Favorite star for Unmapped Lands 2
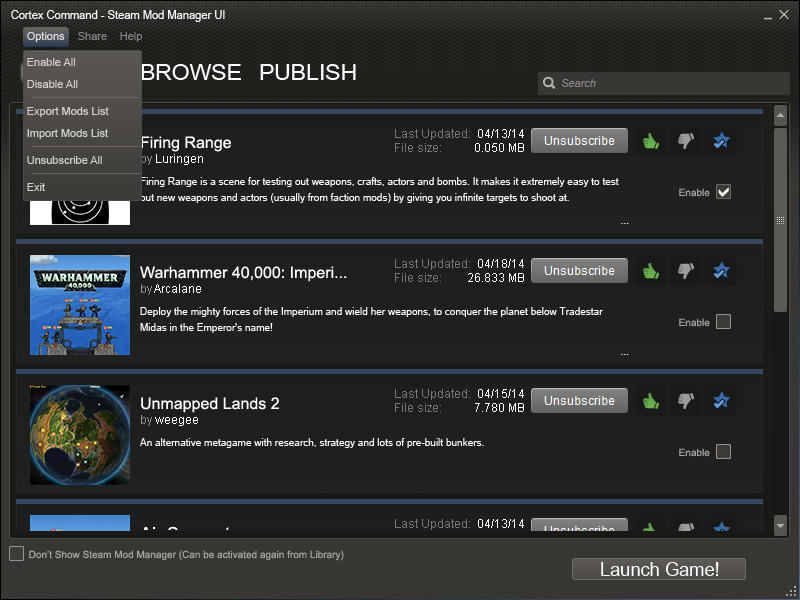800x600 pixels. coord(721,401)
